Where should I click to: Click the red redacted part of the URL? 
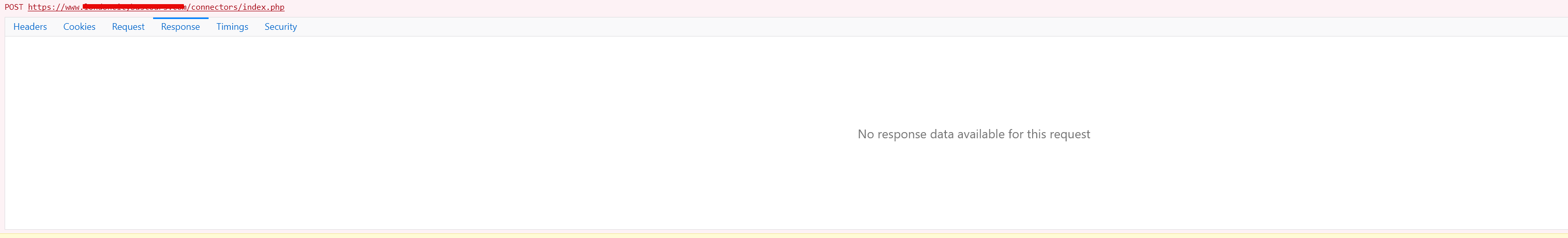[133, 7]
